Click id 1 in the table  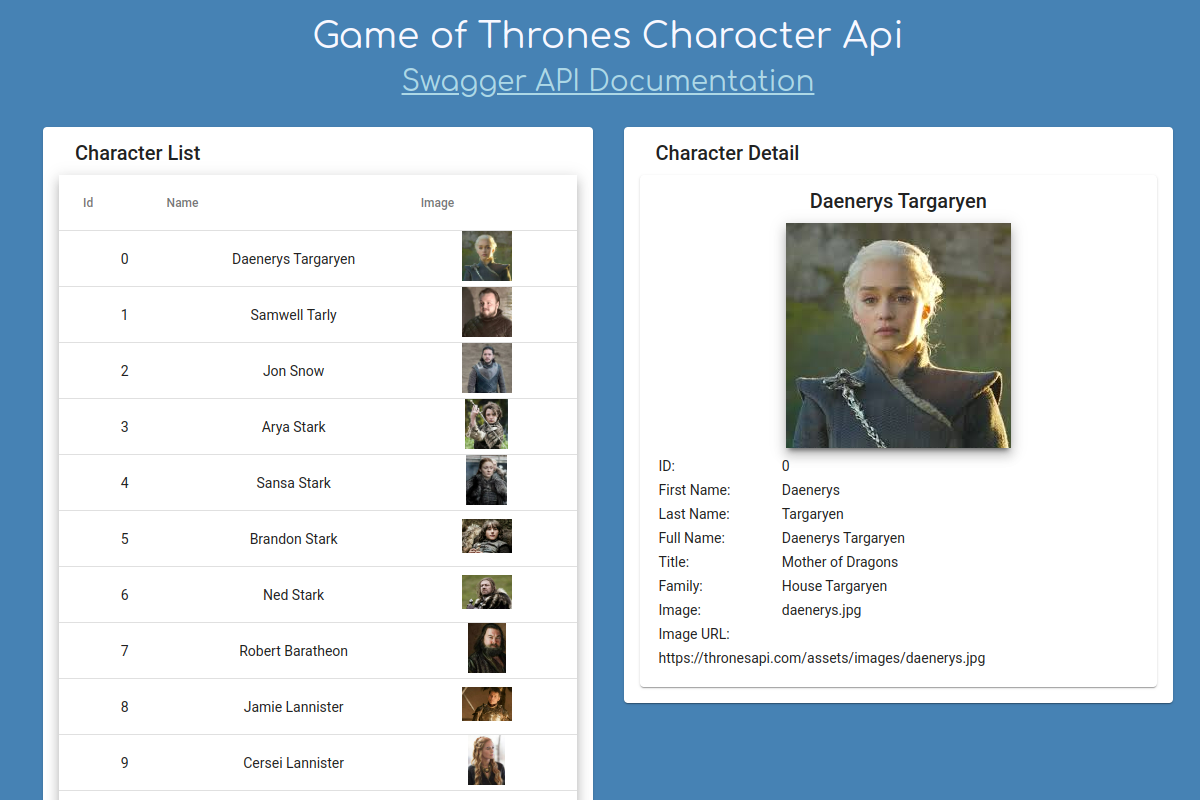pos(125,315)
